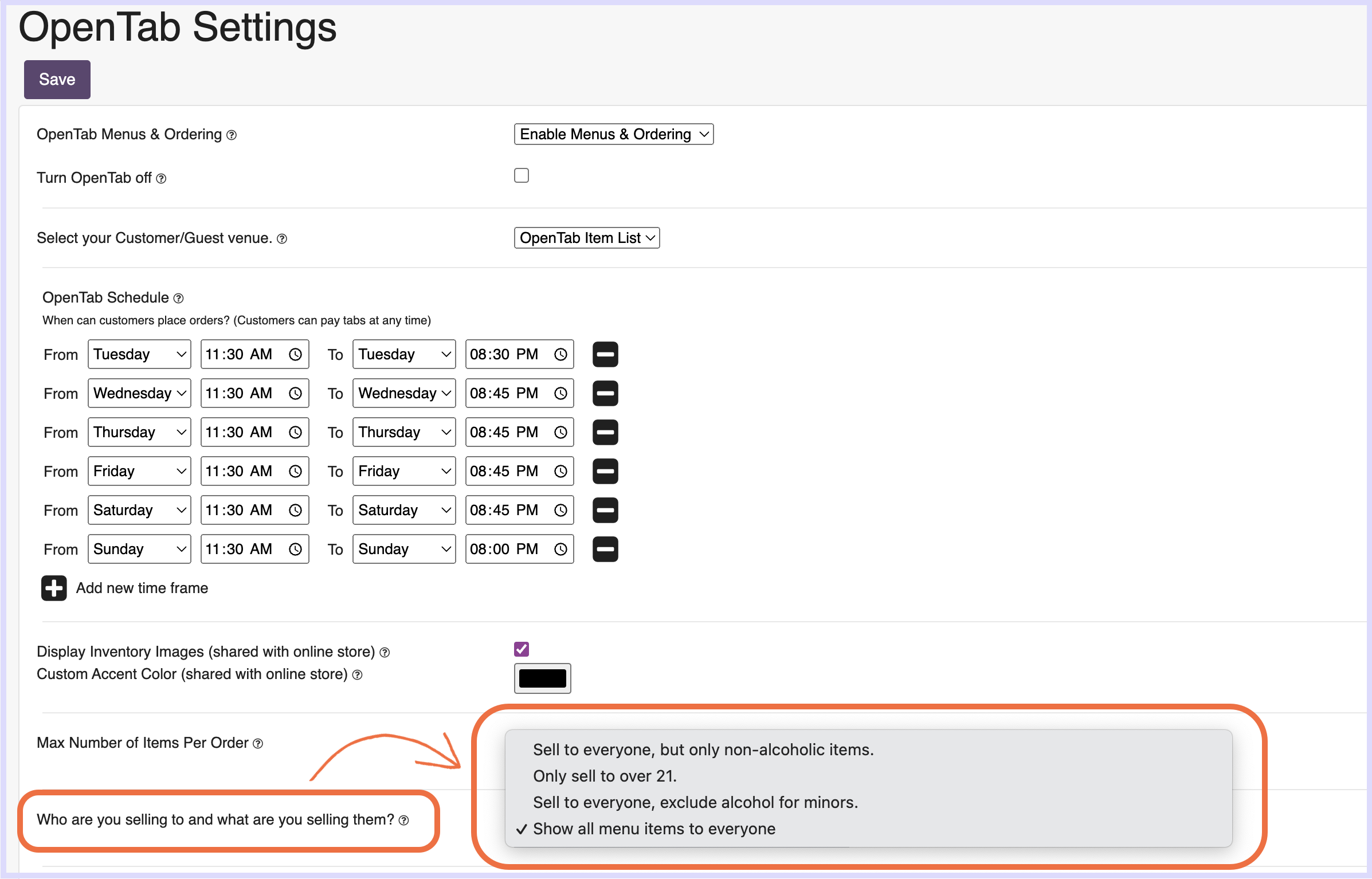Remove the Wednesday time frame row
The image size is (1372, 879).
pyautogui.click(x=605, y=393)
